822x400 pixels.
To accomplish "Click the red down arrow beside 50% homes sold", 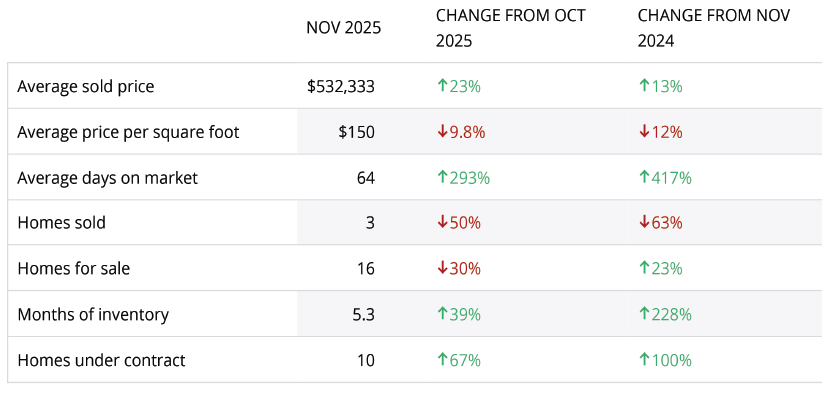I will point(442,223).
